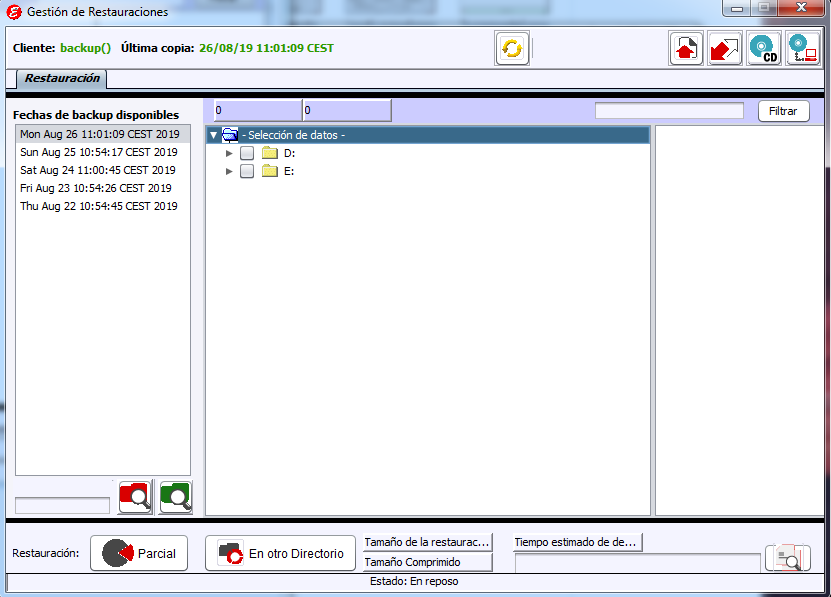Click the Tamaño de la restaurac... label
The height and width of the screenshot is (597, 831).
427,542
